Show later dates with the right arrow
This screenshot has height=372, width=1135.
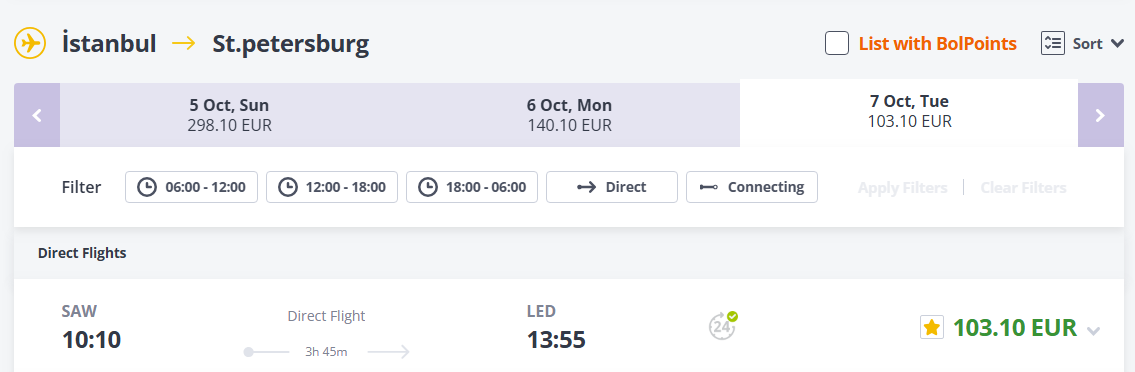click(x=1100, y=115)
